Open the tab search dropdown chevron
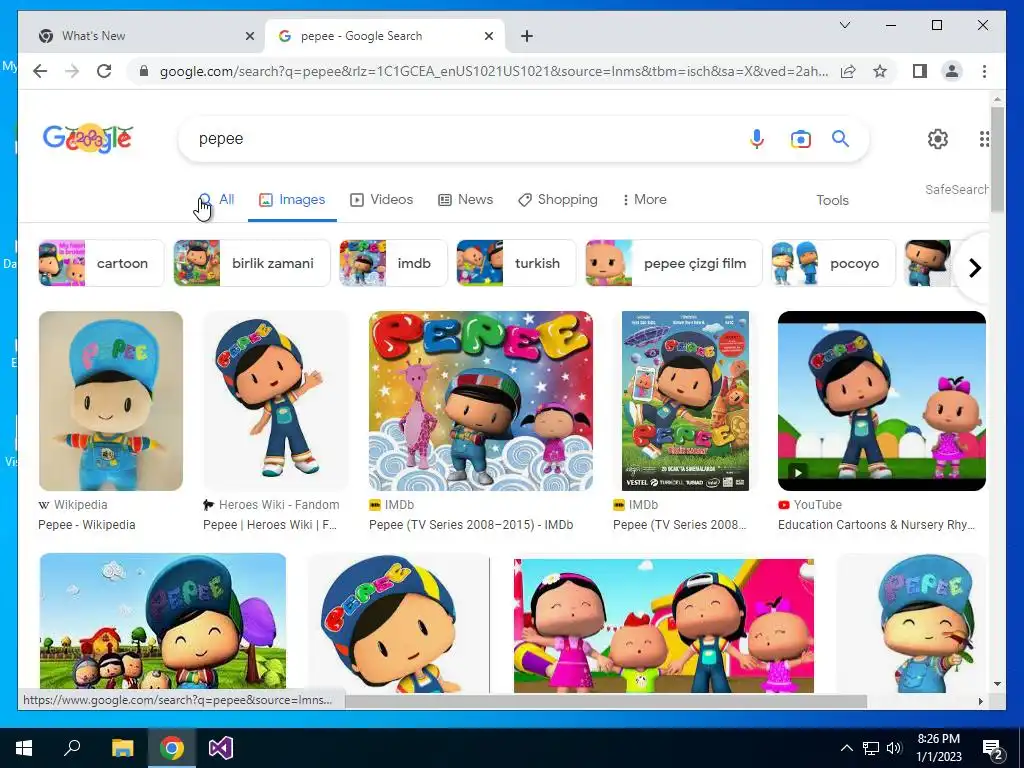This screenshot has width=1024, height=768. tap(844, 25)
